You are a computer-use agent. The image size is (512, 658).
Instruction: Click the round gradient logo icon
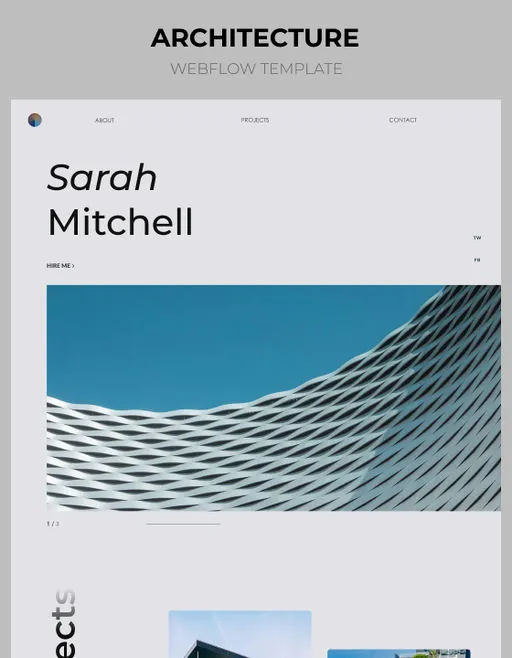[35, 120]
